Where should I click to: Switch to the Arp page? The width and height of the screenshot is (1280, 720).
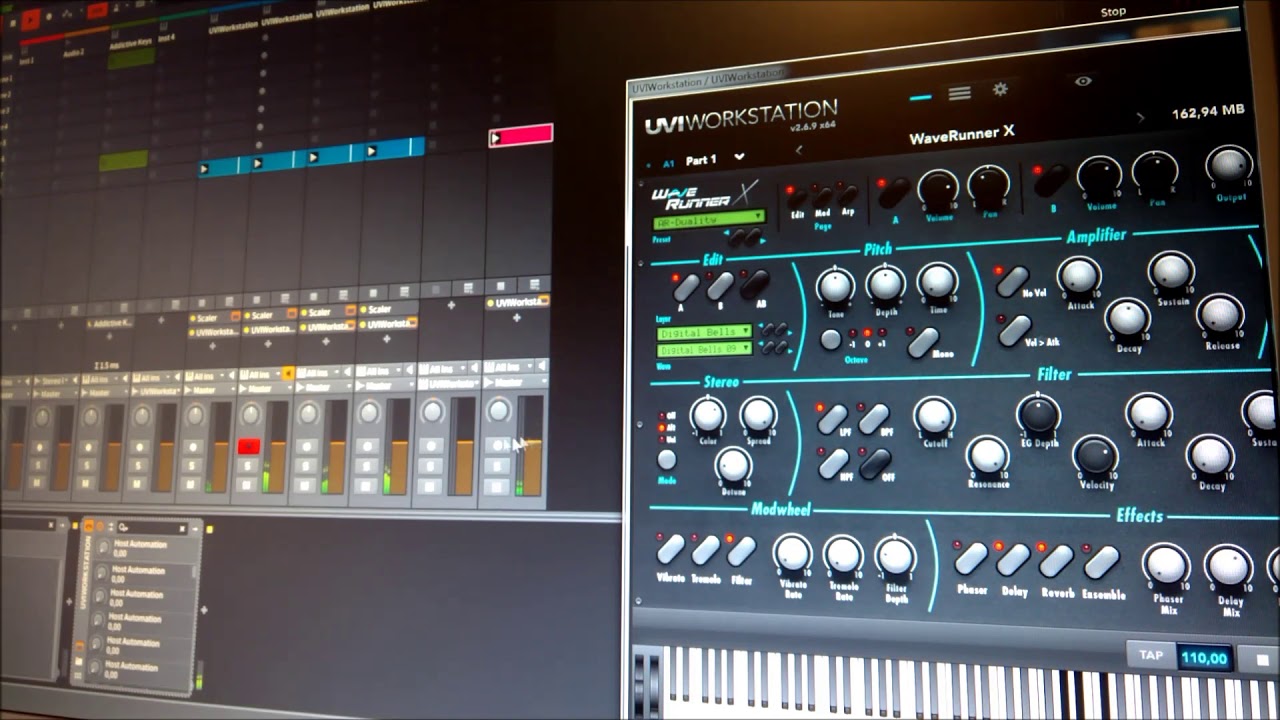point(848,194)
